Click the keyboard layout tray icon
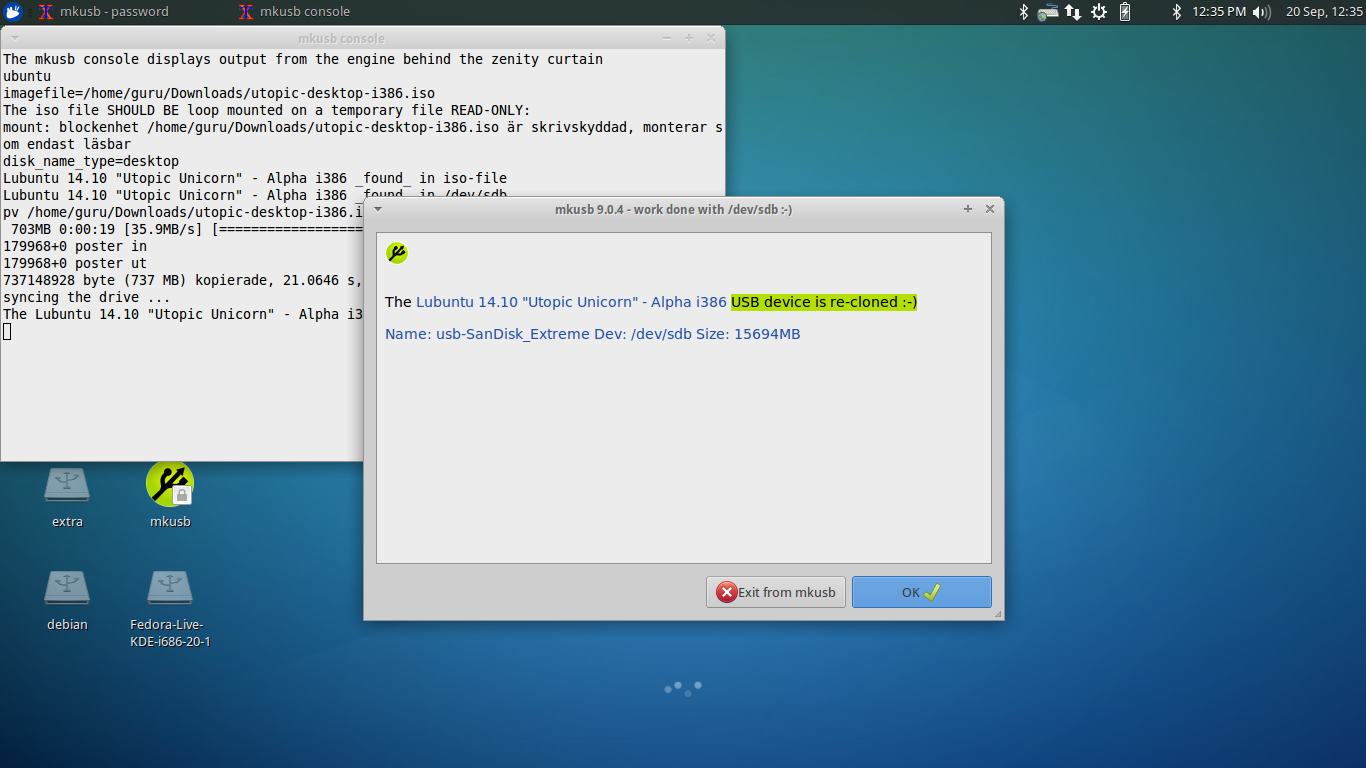 point(1048,12)
